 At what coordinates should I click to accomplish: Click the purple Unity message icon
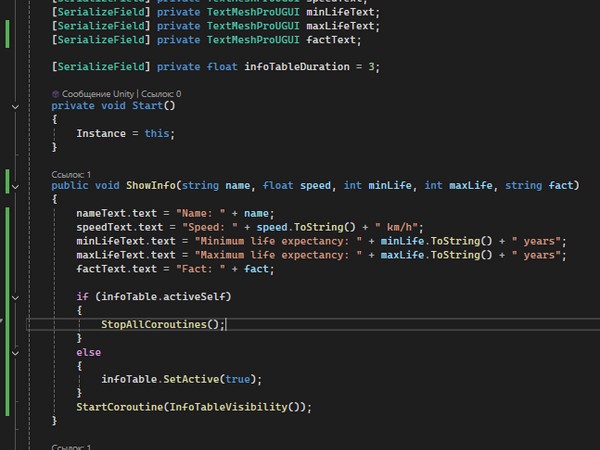point(54,92)
